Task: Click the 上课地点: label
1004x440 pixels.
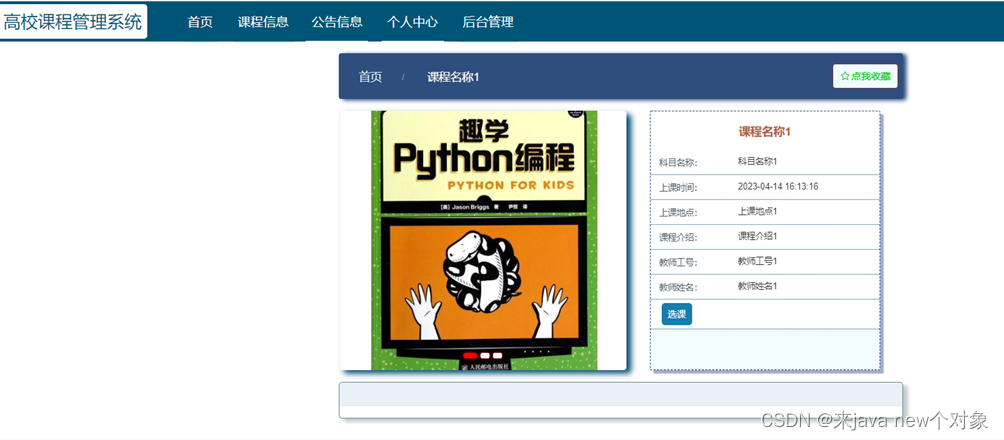Action: [x=678, y=213]
